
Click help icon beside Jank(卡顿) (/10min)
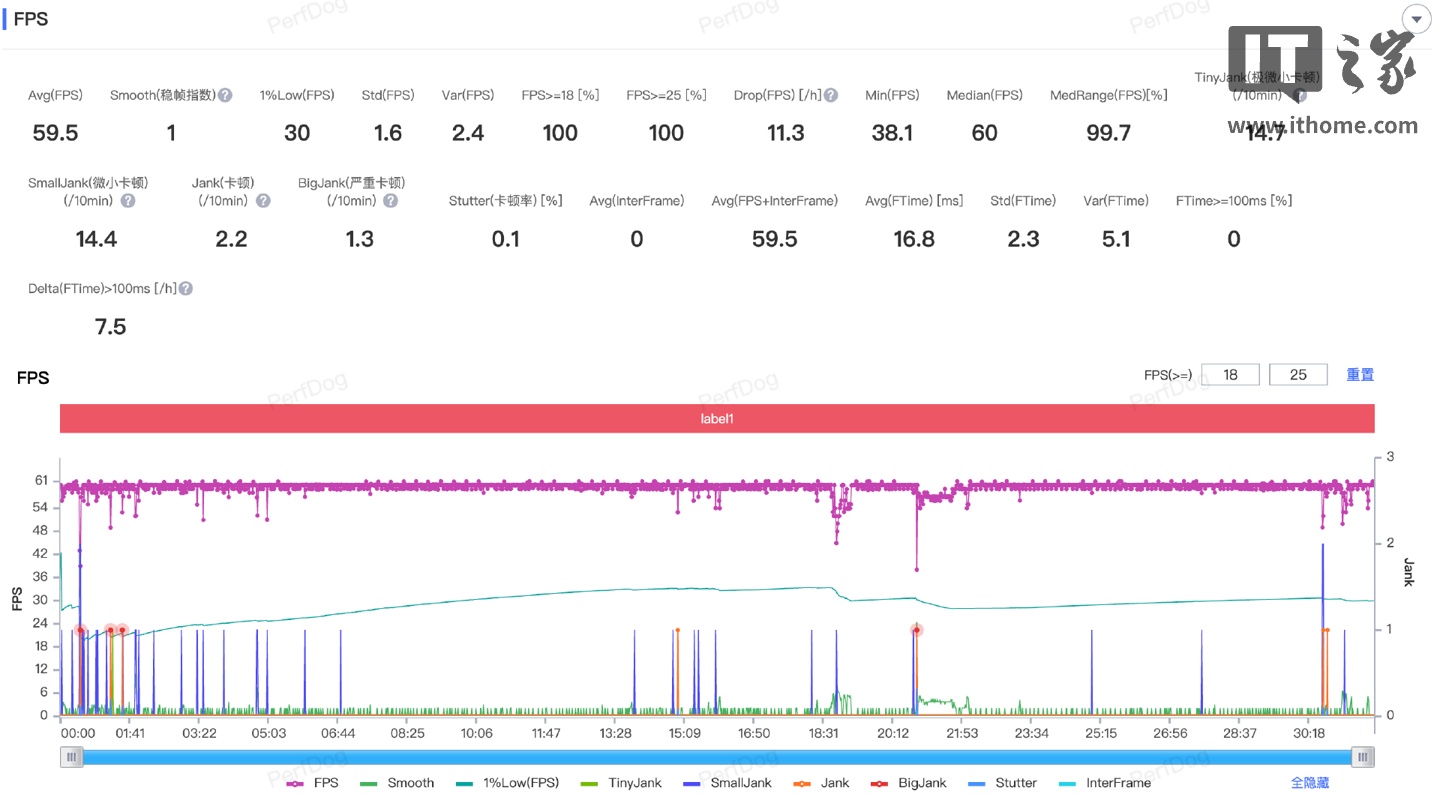pyautogui.click(x=263, y=201)
